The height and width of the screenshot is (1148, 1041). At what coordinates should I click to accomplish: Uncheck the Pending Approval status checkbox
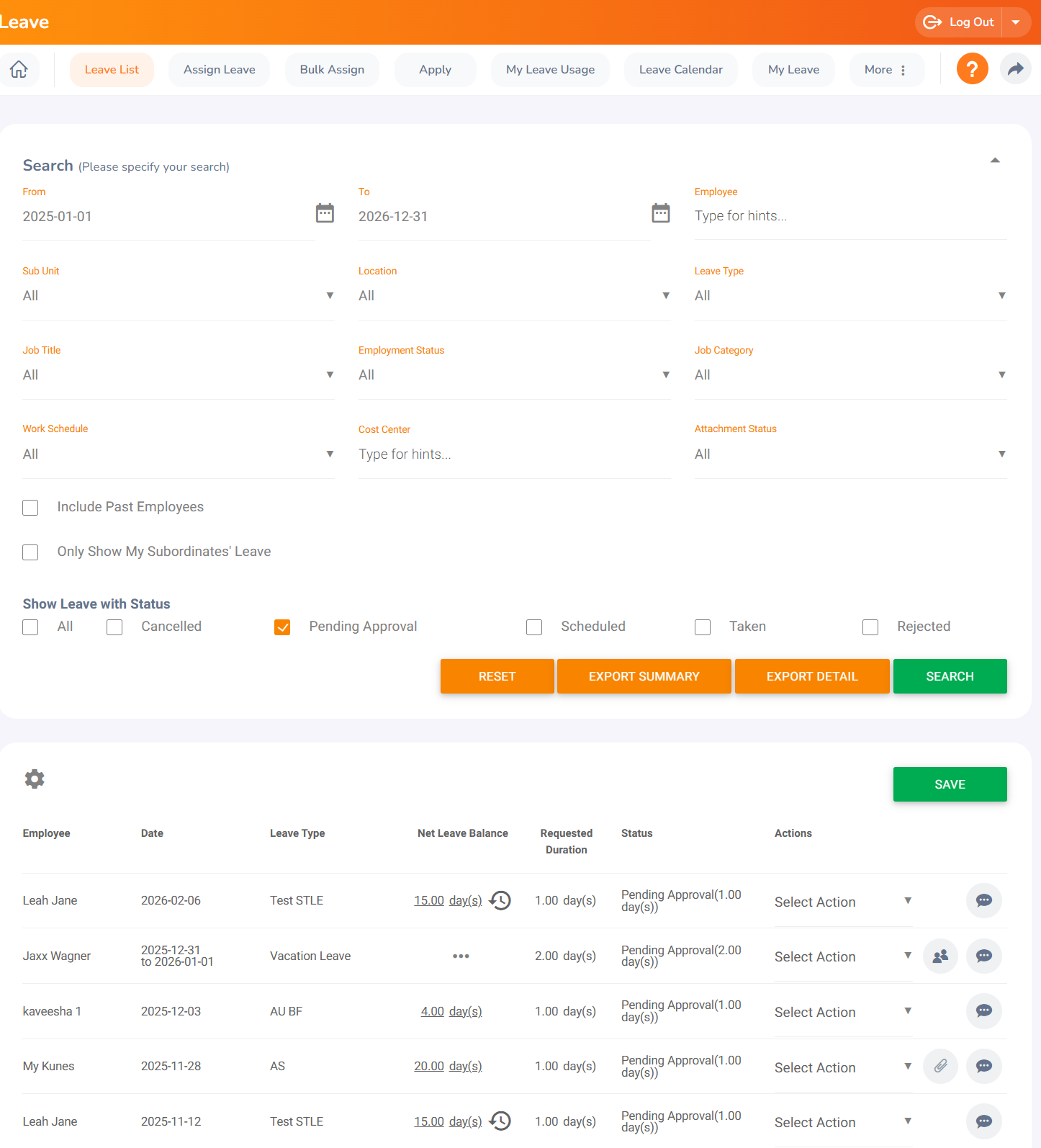click(282, 627)
